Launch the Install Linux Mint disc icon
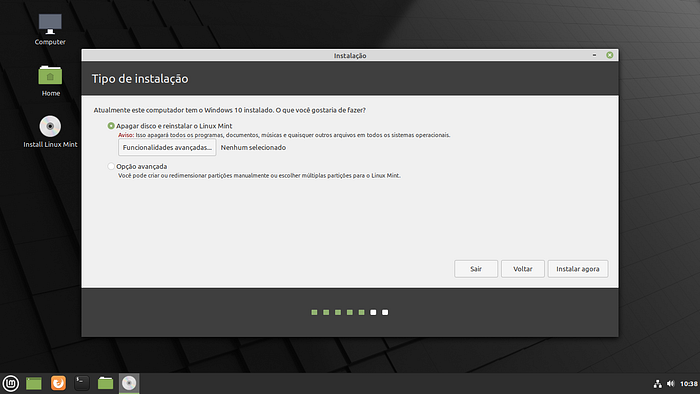Image resolution: width=700 pixels, height=394 pixels. coord(50,132)
